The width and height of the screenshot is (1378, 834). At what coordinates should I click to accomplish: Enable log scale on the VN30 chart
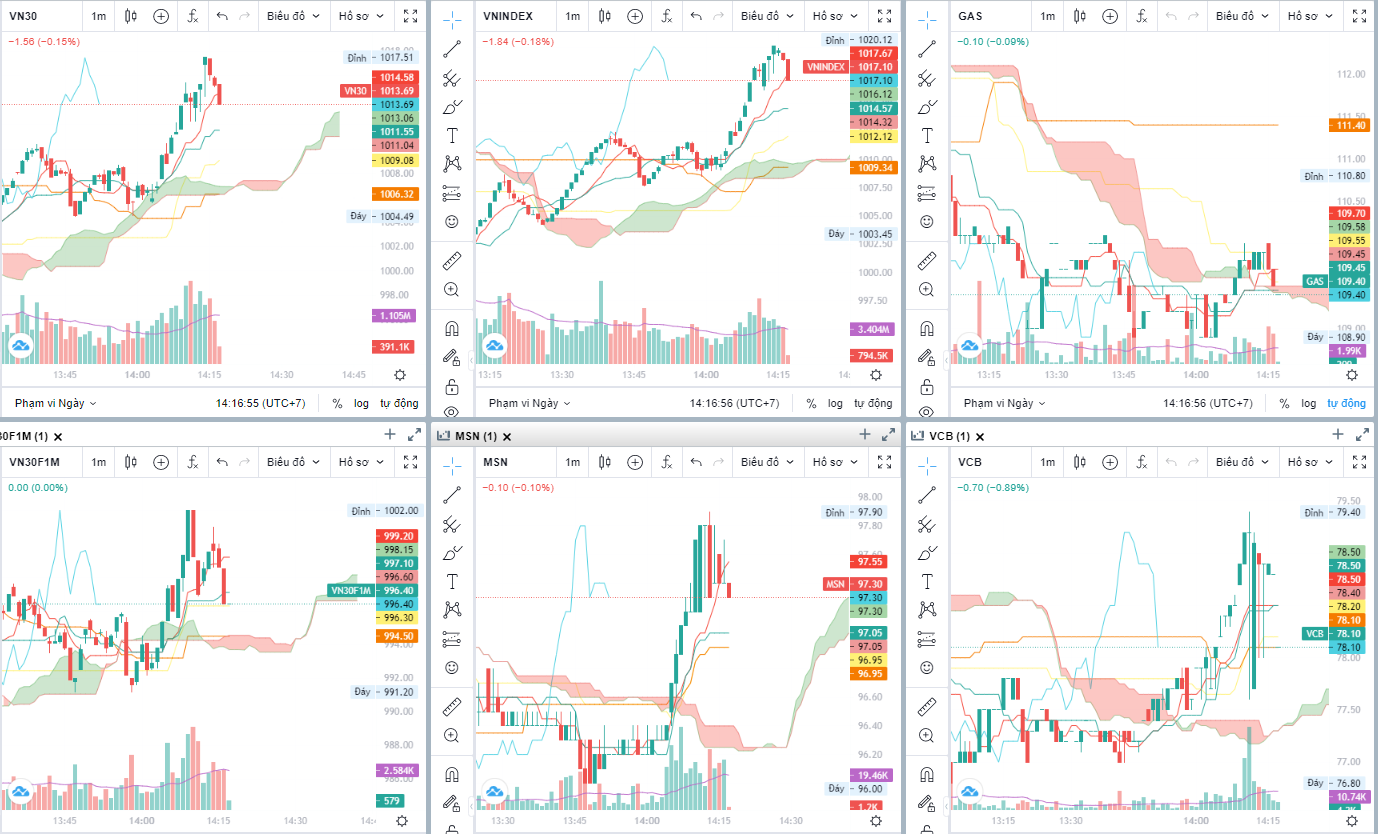[x=360, y=403]
